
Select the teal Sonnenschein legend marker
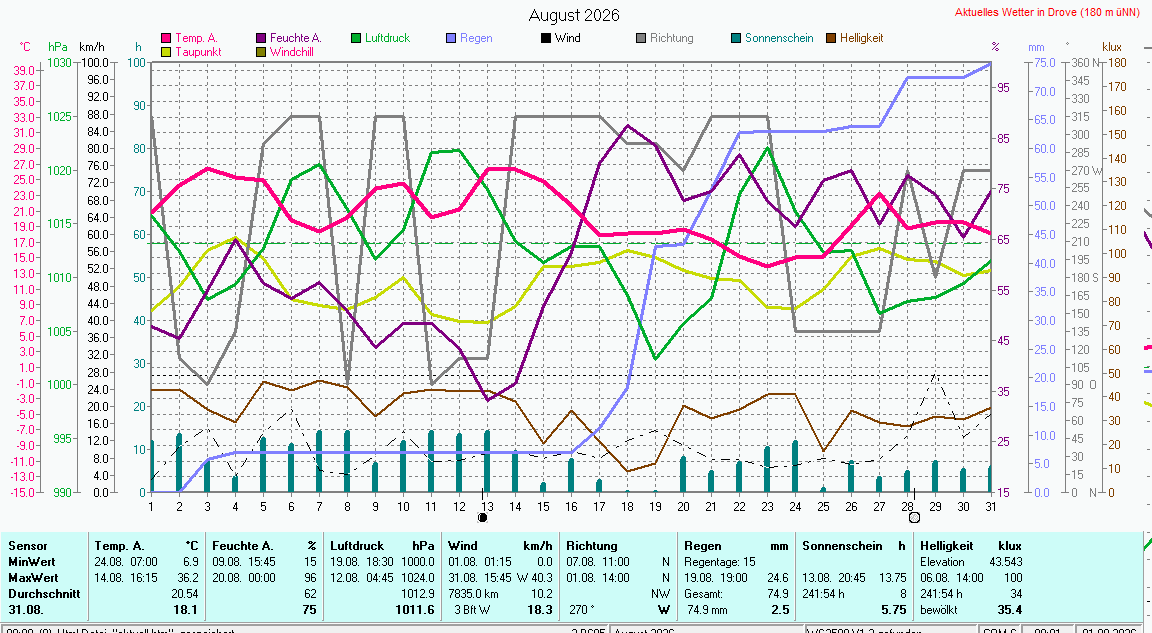(x=736, y=38)
